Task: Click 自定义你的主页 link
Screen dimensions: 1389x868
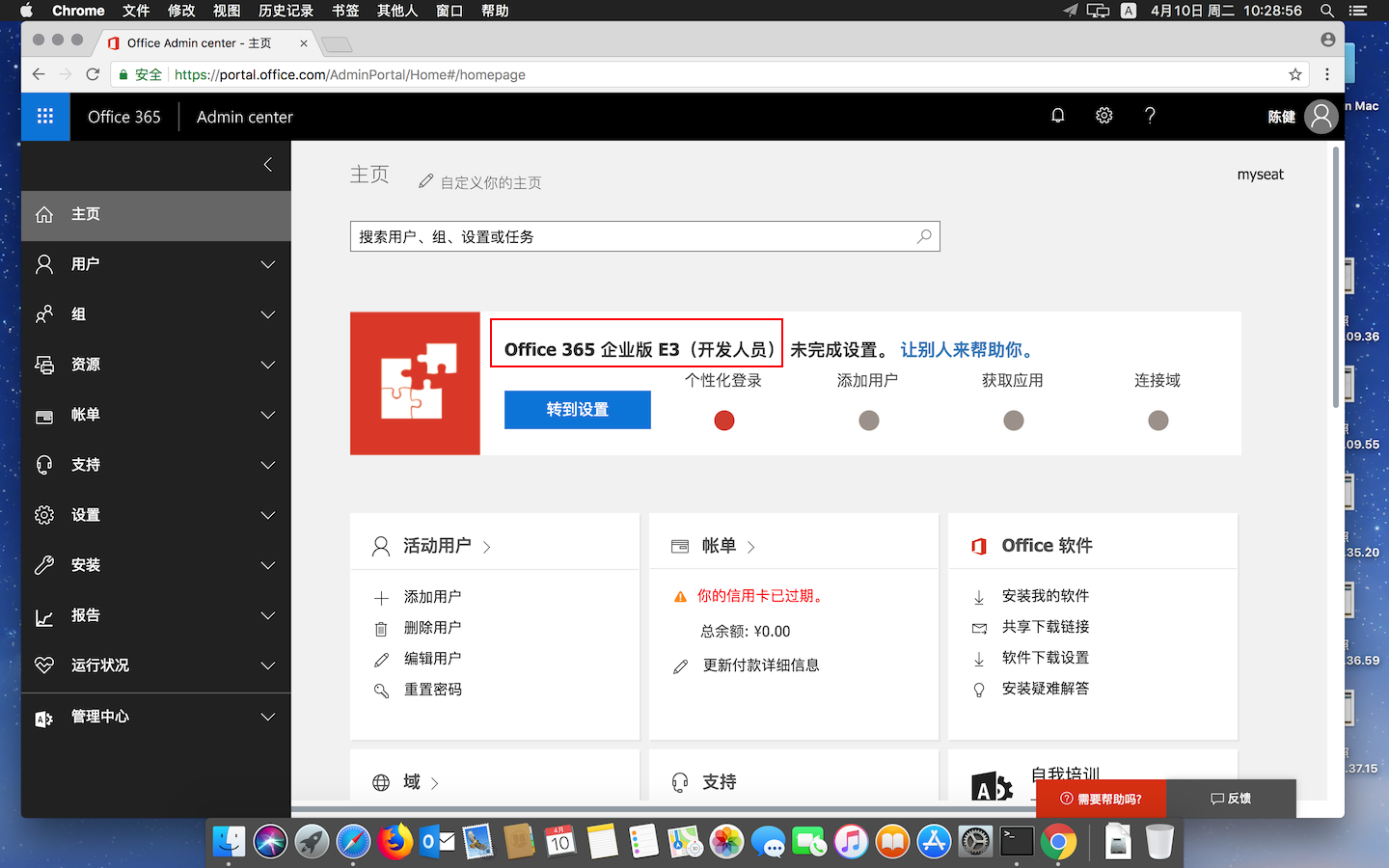Action: (491, 182)
